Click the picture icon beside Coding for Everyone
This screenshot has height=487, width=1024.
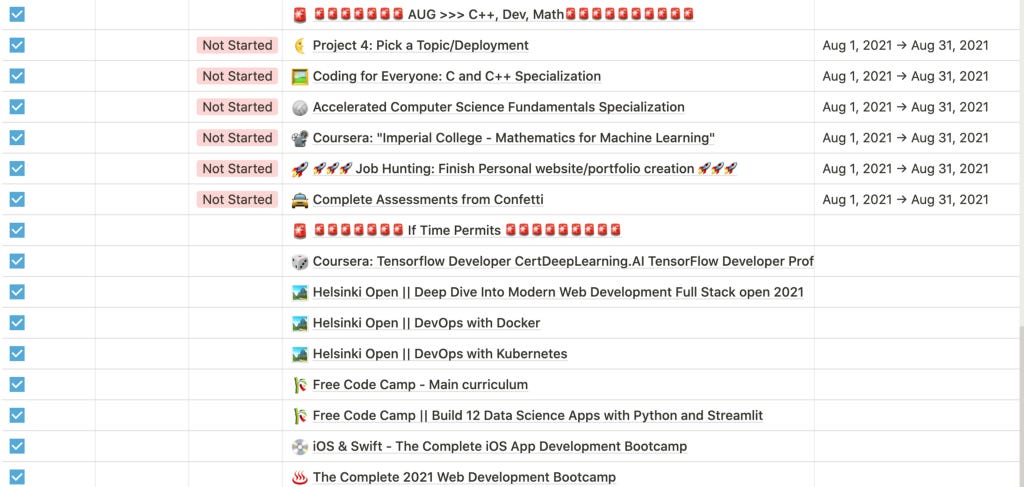299,76
